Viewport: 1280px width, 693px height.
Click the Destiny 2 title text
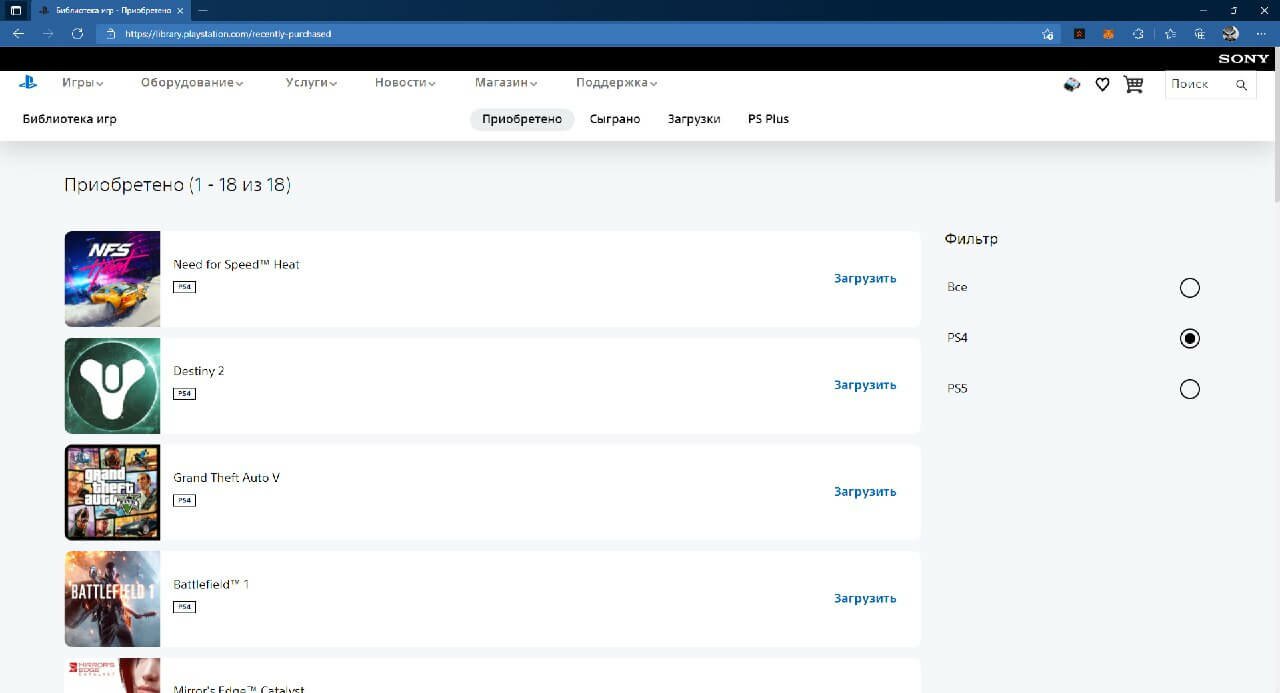[199, 371]
